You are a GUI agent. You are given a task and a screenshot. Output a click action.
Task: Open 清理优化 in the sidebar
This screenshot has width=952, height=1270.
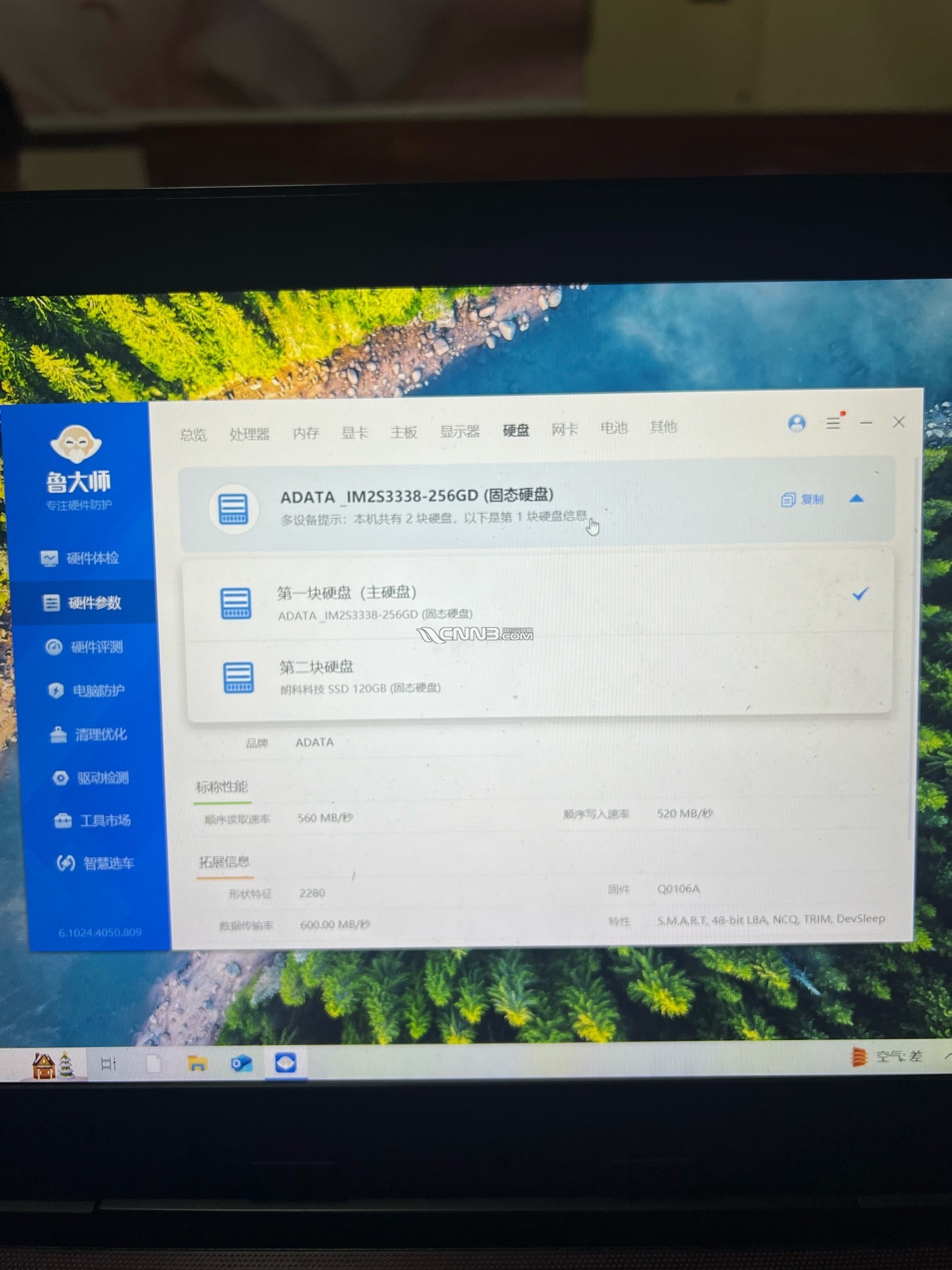[x=88, y=734]
